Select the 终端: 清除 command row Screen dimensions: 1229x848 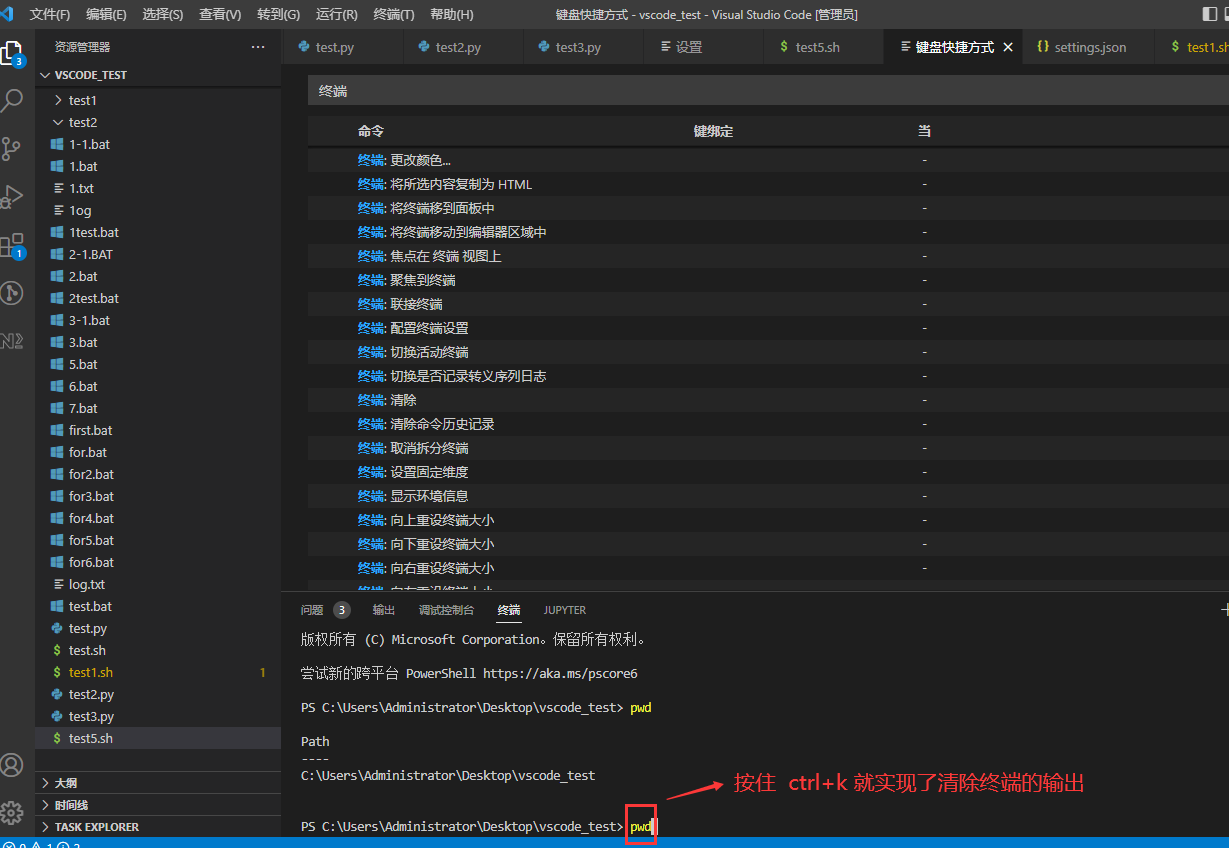coord(768,400)
